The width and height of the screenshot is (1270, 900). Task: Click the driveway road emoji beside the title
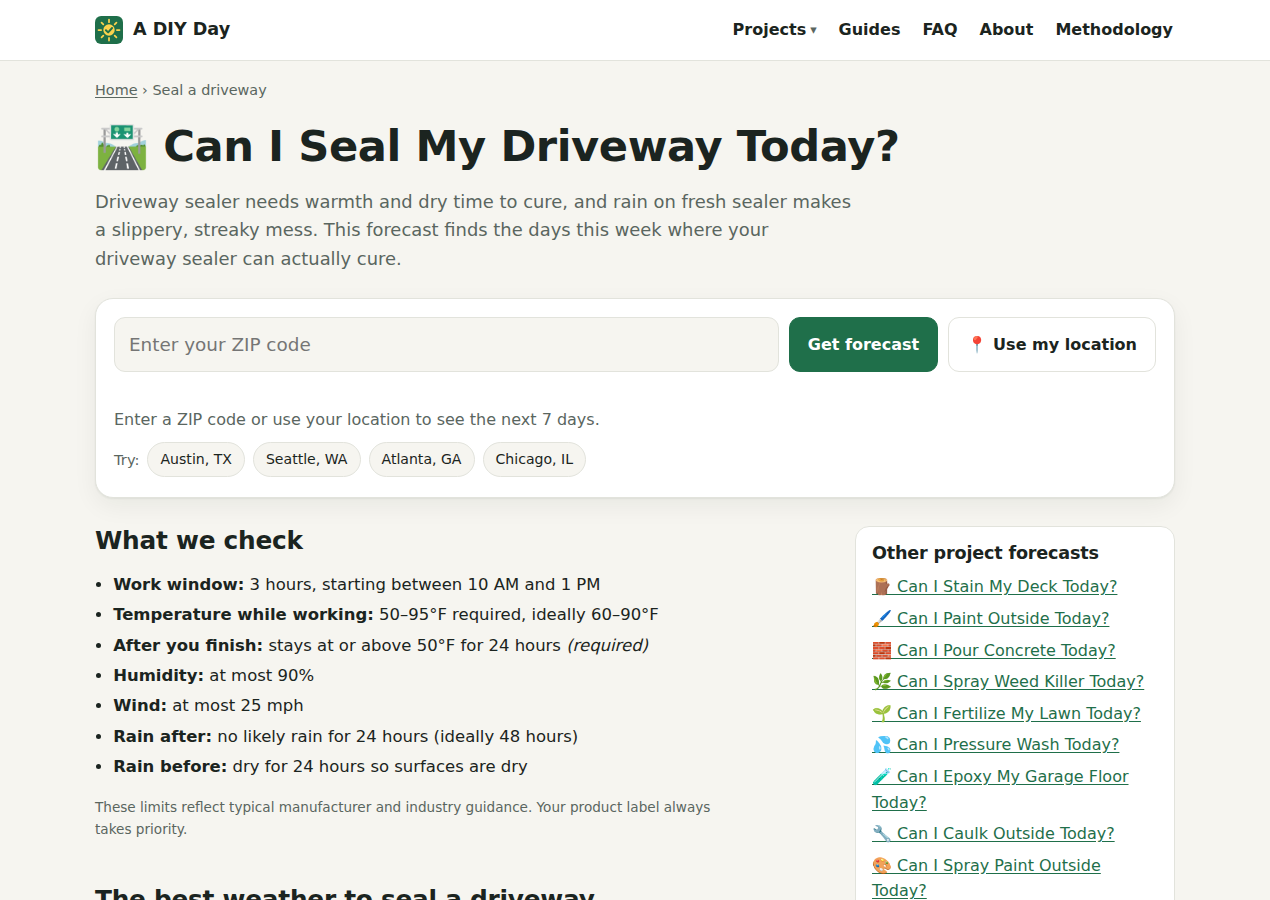[121, 147]
